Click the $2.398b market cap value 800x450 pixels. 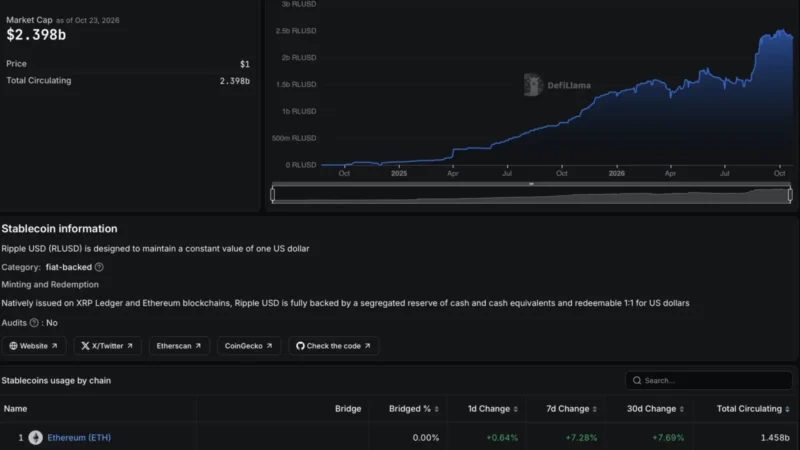[36, 35]
